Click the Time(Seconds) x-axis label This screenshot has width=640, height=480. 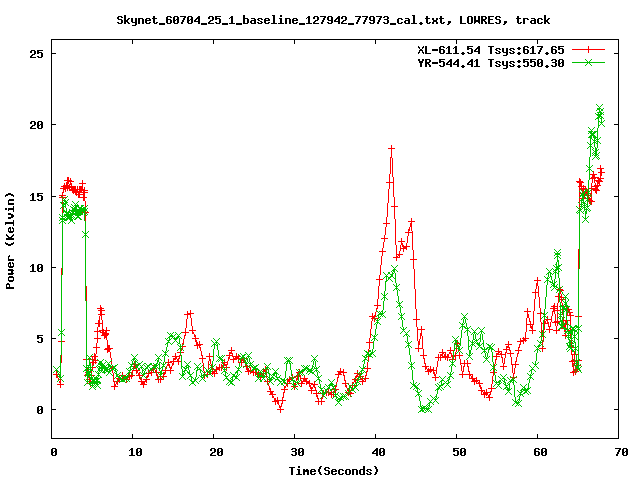333,471
